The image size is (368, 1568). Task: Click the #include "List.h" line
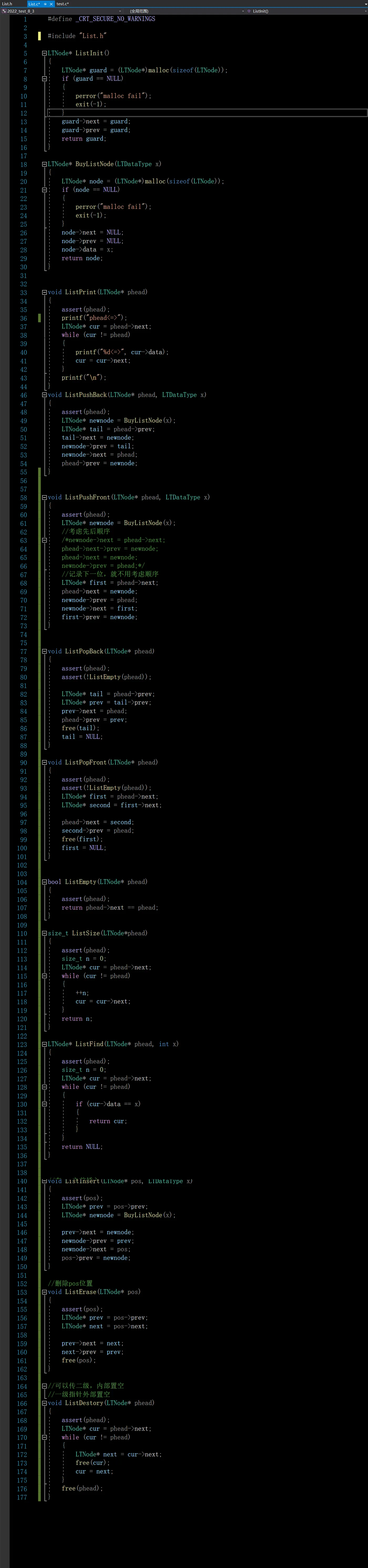77,36
